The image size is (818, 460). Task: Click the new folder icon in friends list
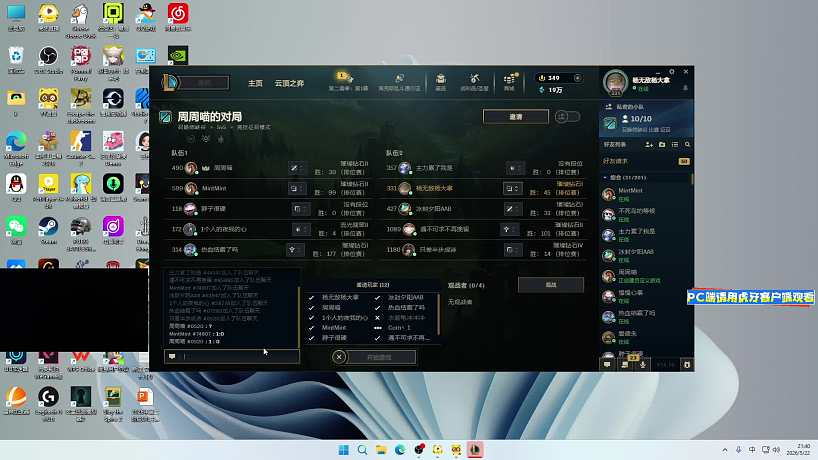pos(662,144)
